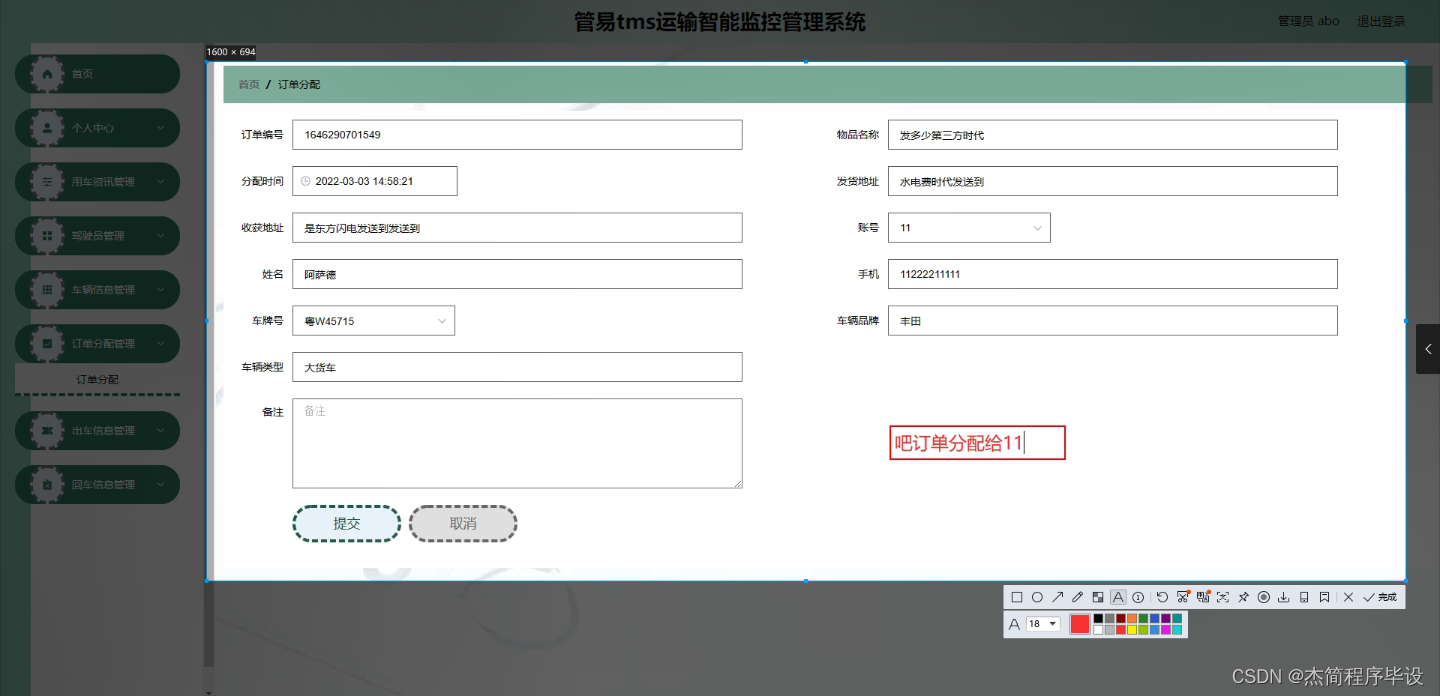Select the text annotation tool
Viewport: 1440px width, 696px height.
click(x=1118, y=597)
